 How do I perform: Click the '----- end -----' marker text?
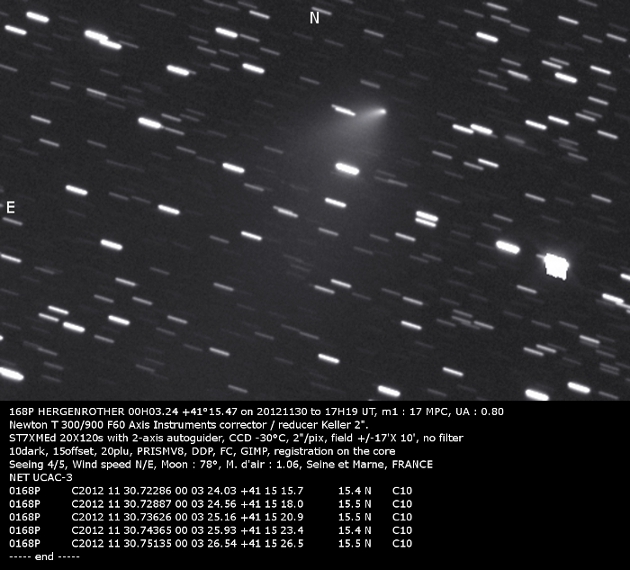44,557
